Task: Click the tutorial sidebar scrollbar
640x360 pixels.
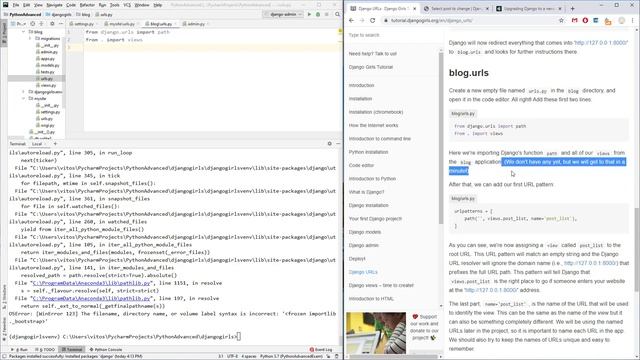Action: click(x=441, y=139)
